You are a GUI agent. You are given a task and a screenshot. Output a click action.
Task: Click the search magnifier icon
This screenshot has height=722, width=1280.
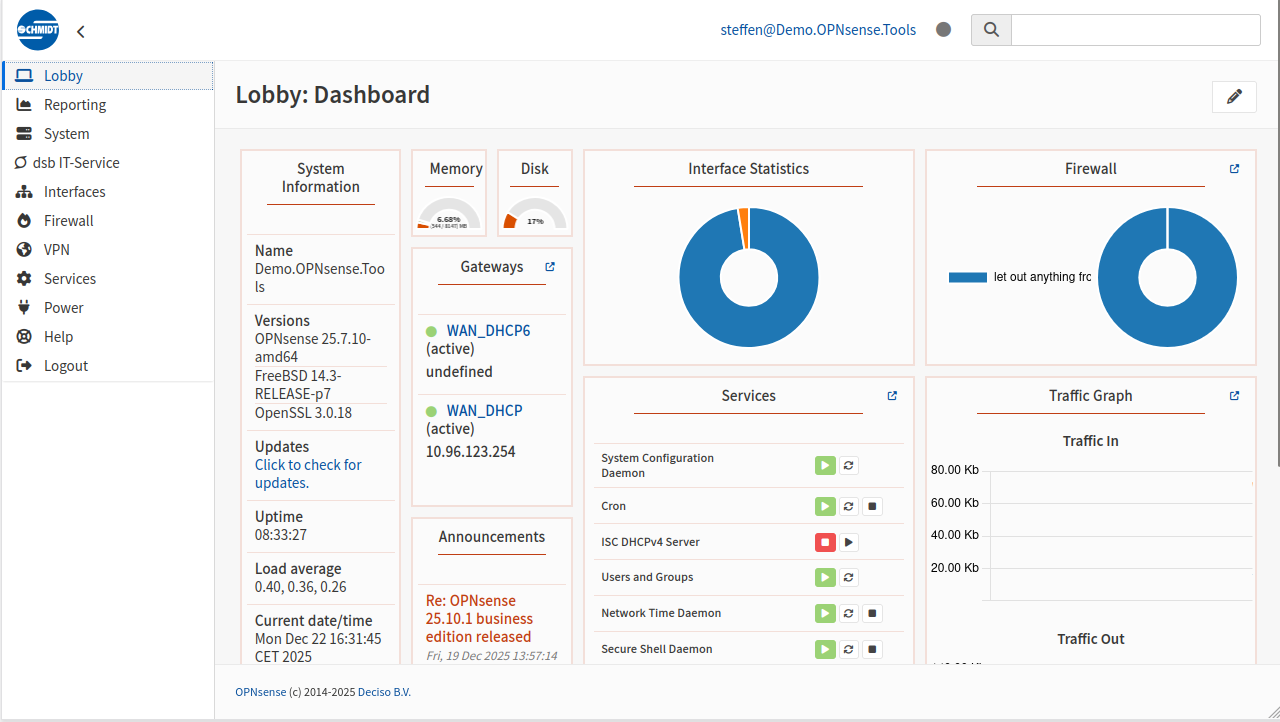[x=991, y=30]
